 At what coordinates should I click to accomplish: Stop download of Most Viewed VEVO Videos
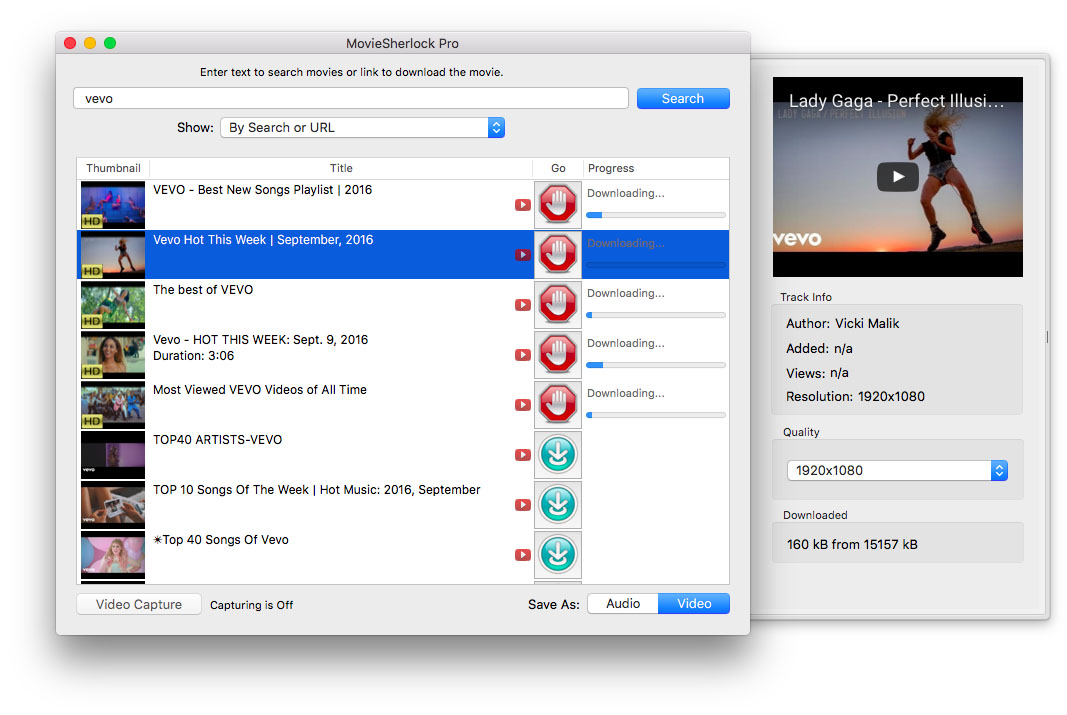click(x=558, y=404)
